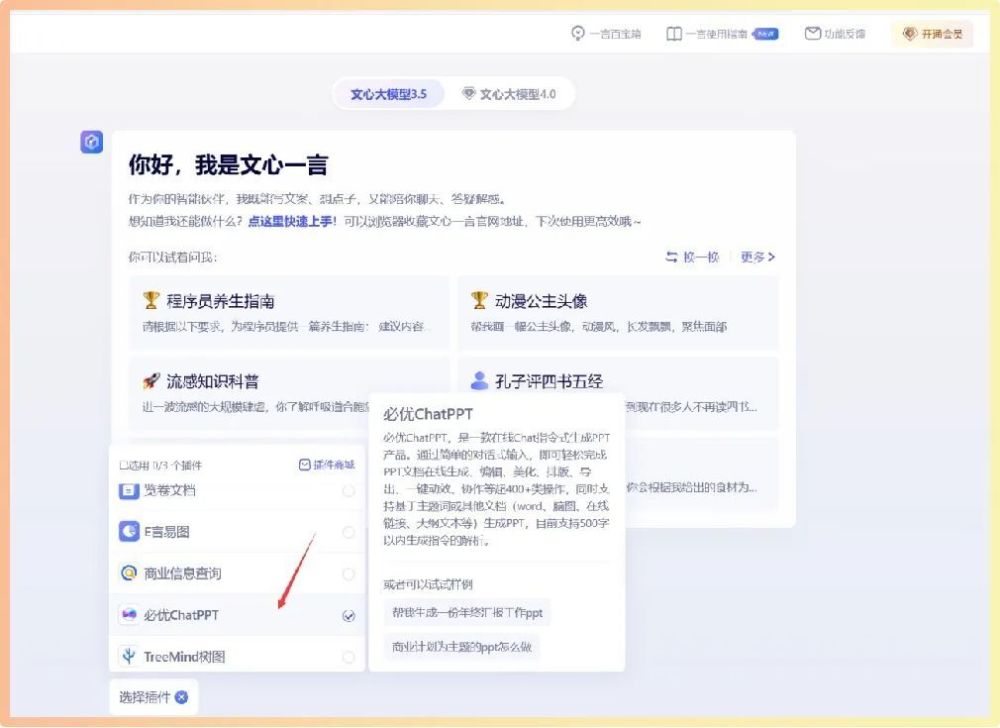Click the 必优ChatPPT plugin icon
This screenshot has width=1000, height=728.
click(x=129, y=615)
